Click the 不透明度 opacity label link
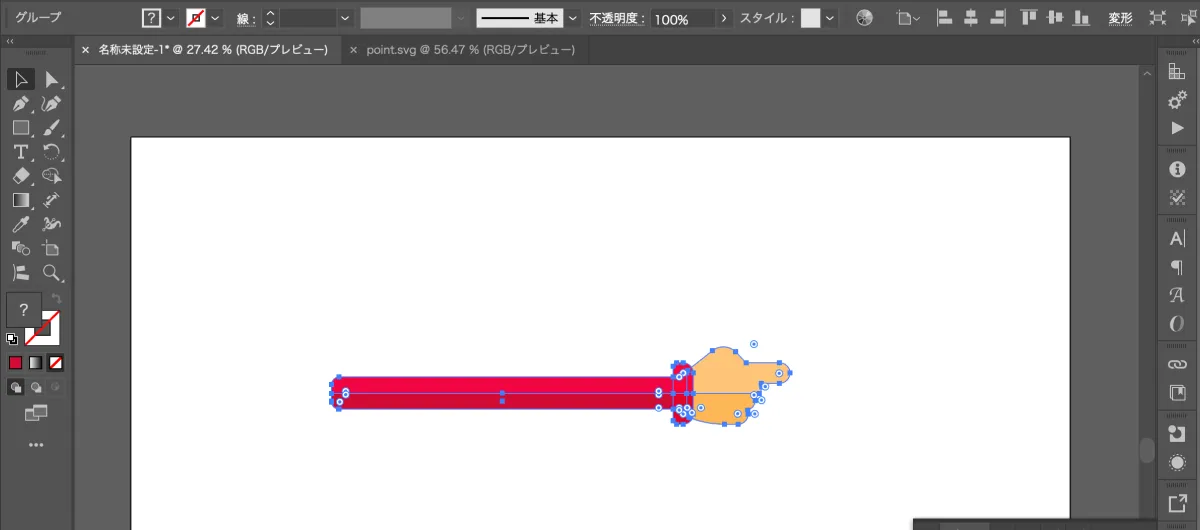This screenshot has height=530, width=1200. (617, 18)
